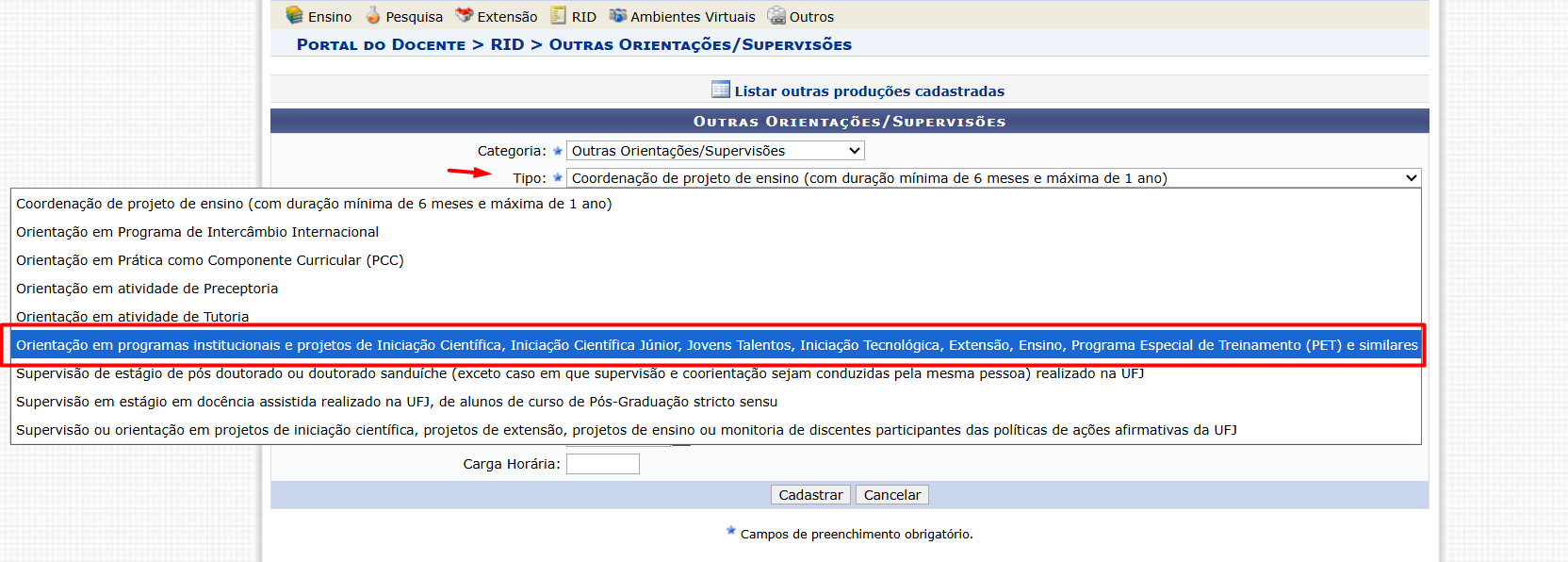The image size is (1568, 562).
Task: Click the RID menu icon
Action: [559, 15]
